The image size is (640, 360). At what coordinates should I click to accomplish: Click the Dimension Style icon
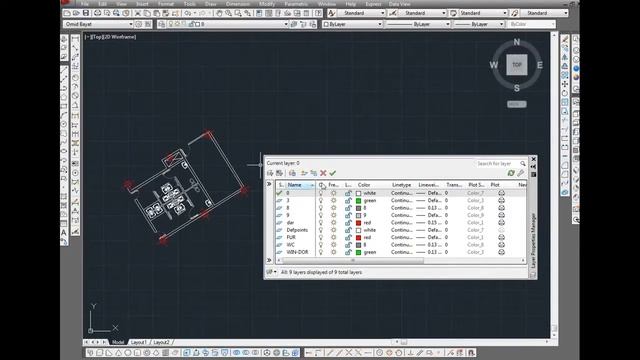393,13
